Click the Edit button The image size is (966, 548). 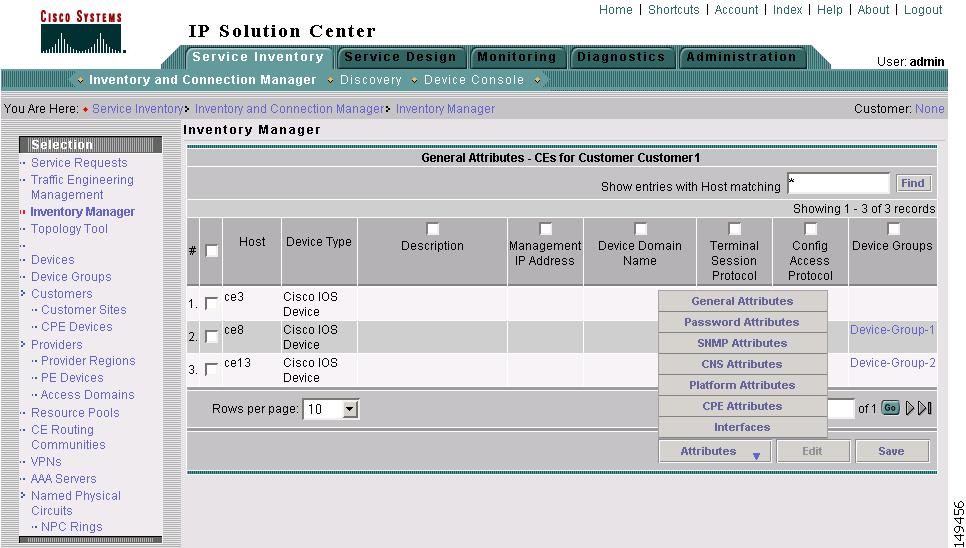(x=813, y=451)
